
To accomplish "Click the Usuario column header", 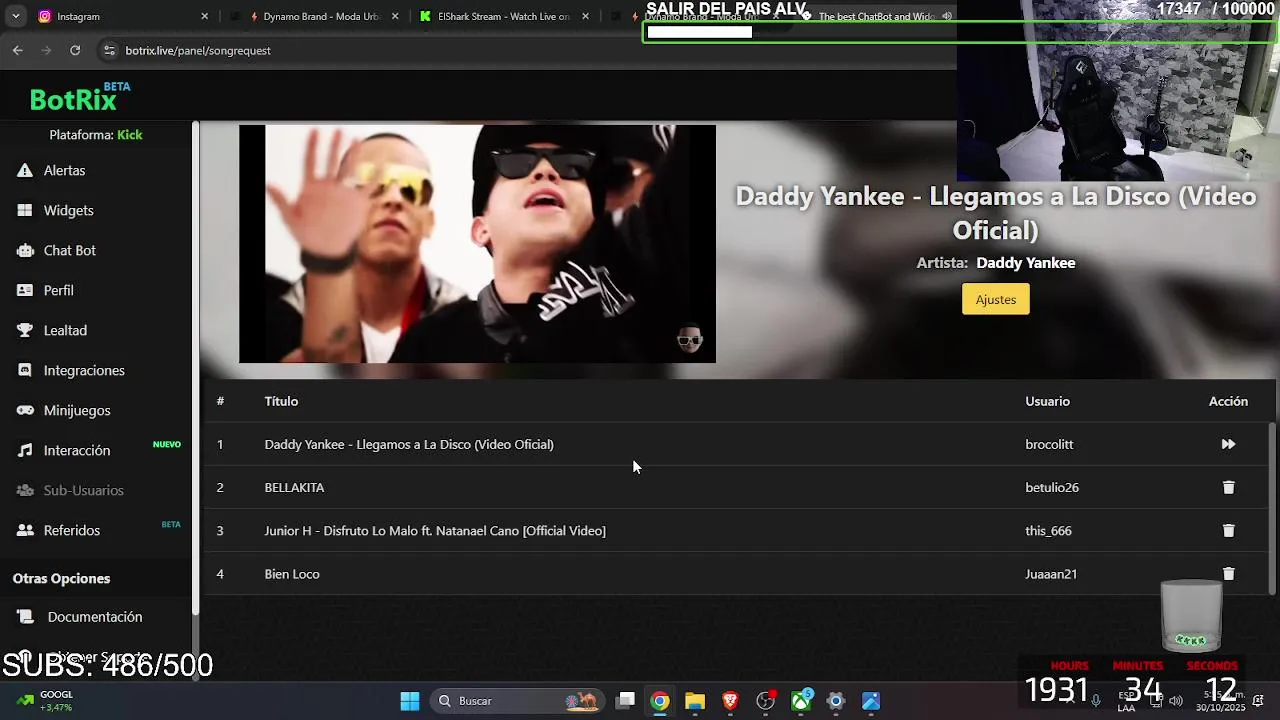I will tap(1047, 401).
